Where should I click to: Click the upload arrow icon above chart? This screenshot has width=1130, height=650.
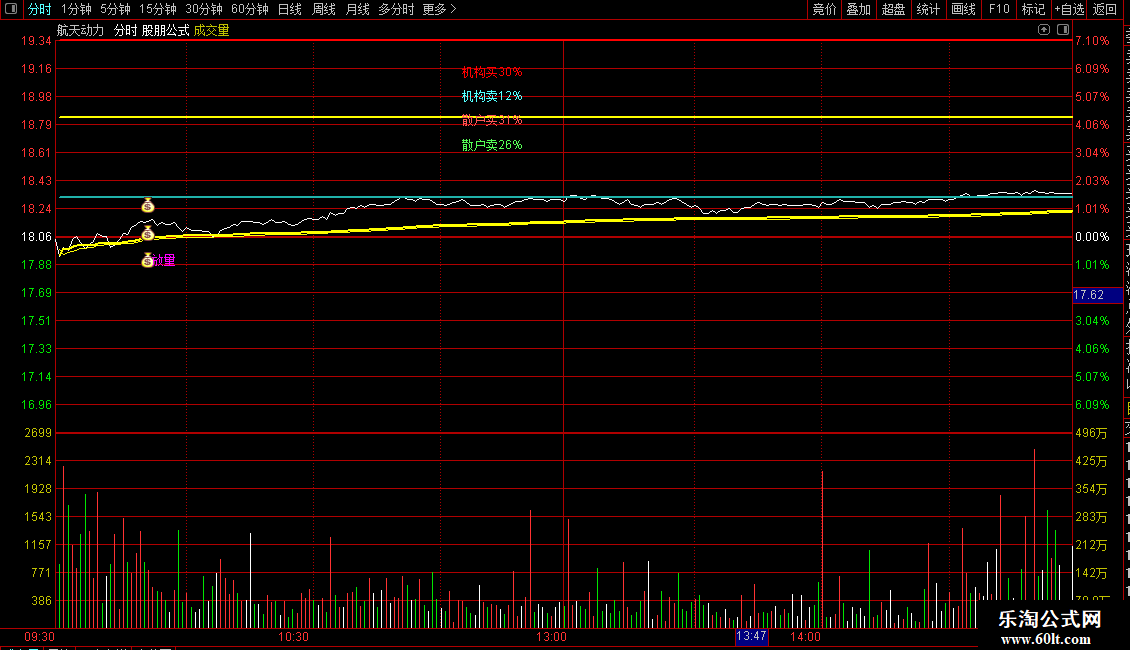[1044, 30]
